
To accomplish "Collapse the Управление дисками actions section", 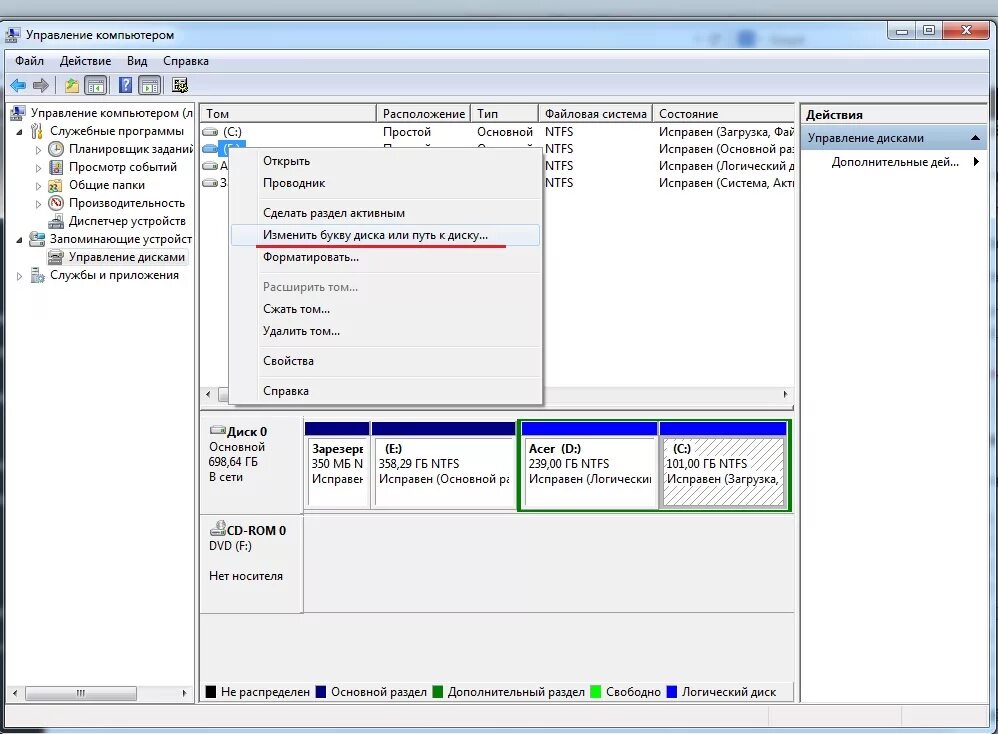I will 974,138.
